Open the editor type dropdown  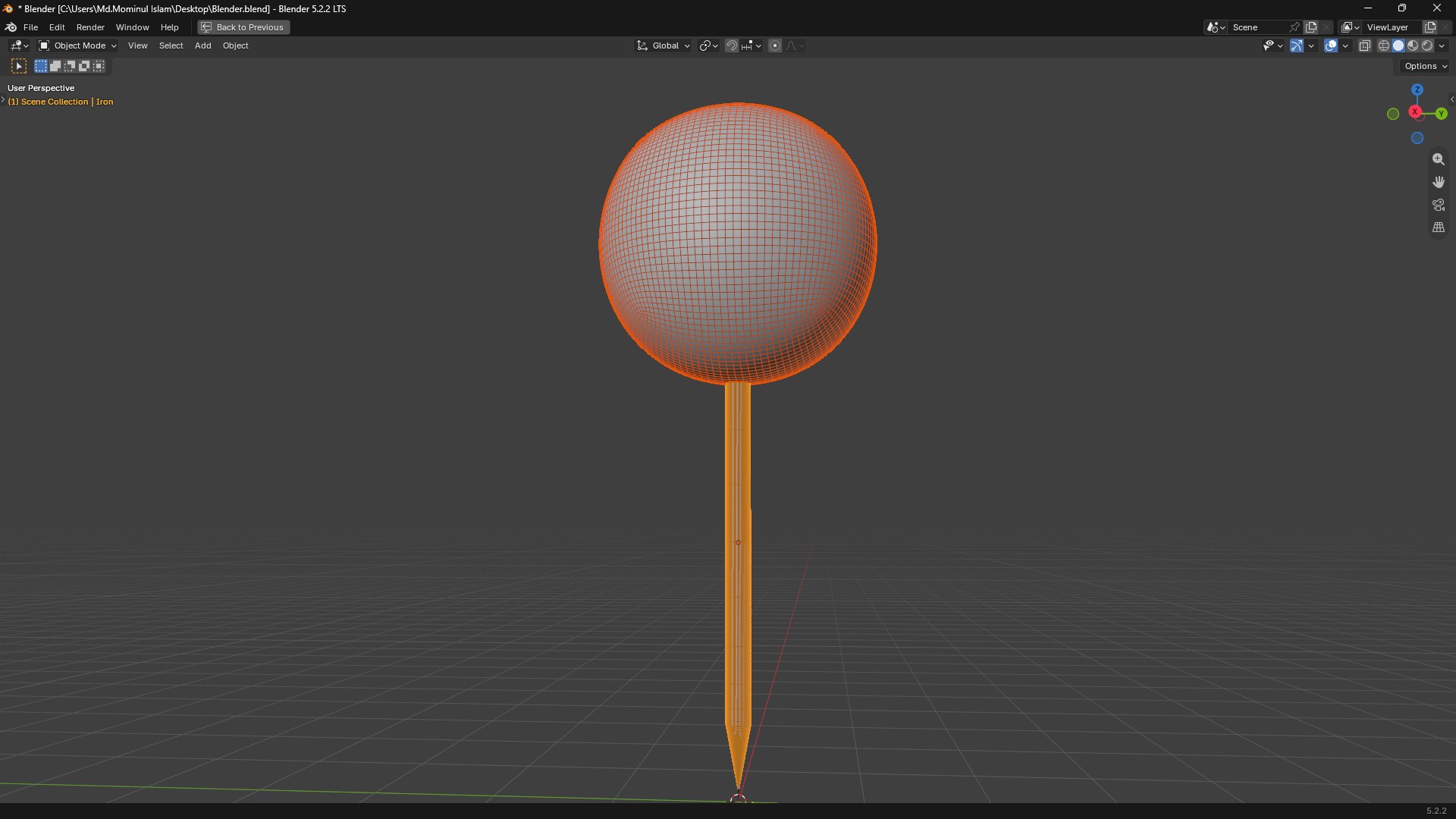[x=19, y=45]
